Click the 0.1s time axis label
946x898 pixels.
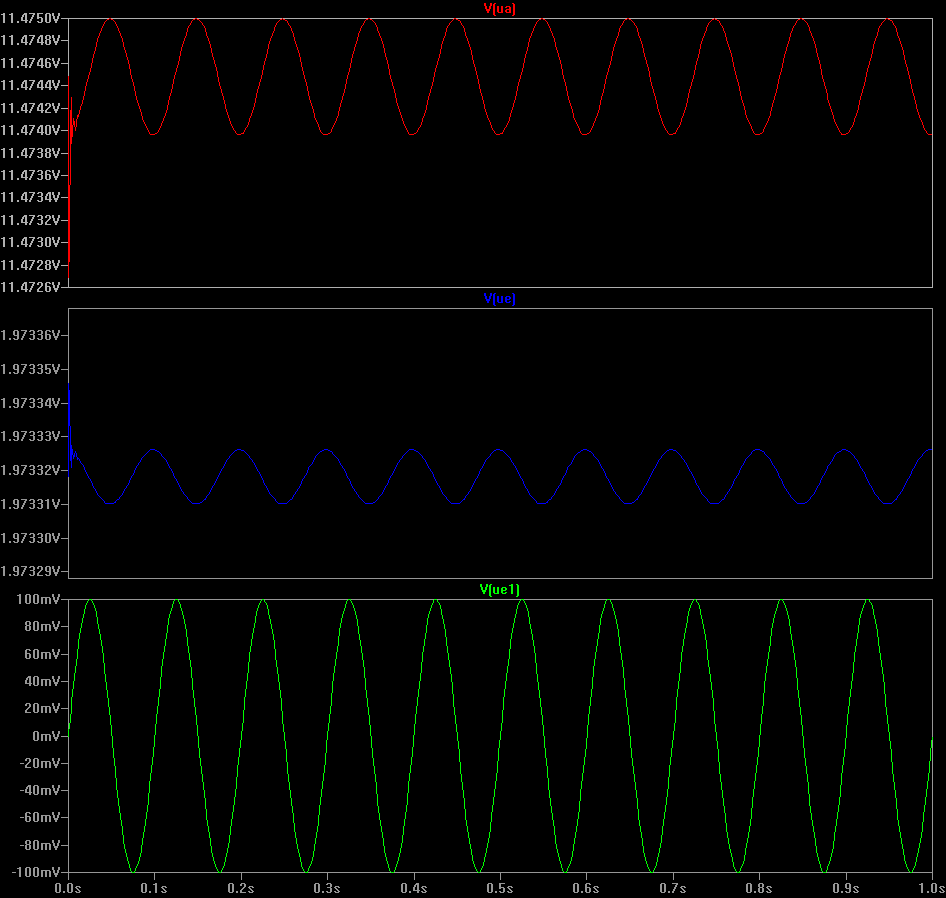[154, 888]
